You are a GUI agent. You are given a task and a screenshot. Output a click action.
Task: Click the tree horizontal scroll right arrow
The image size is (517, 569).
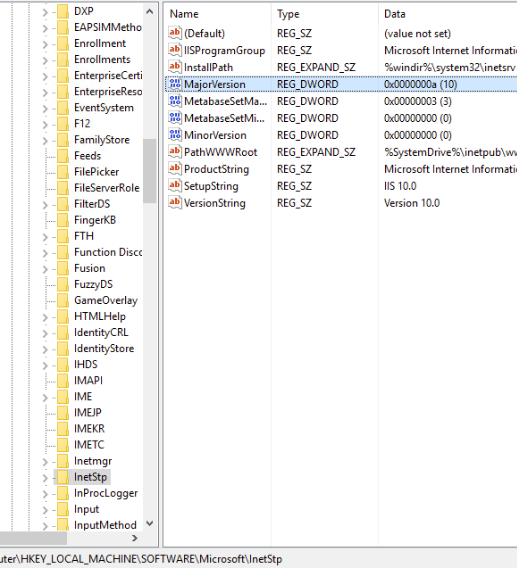click(135, 538)
